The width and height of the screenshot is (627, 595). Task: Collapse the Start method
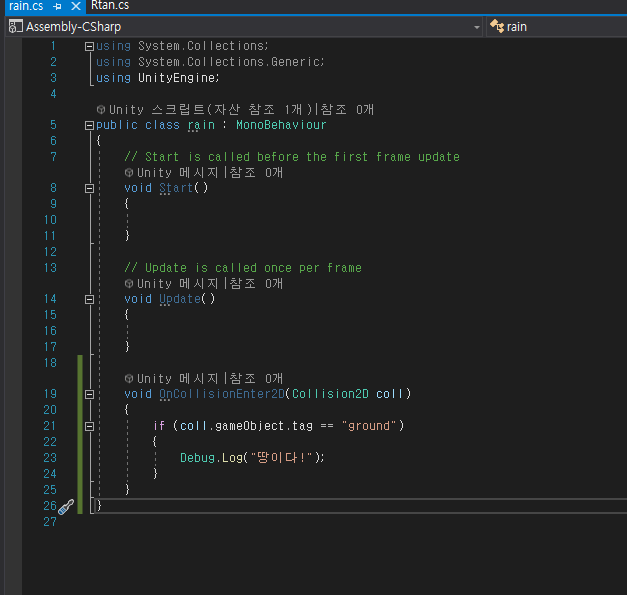pos(89,188)
